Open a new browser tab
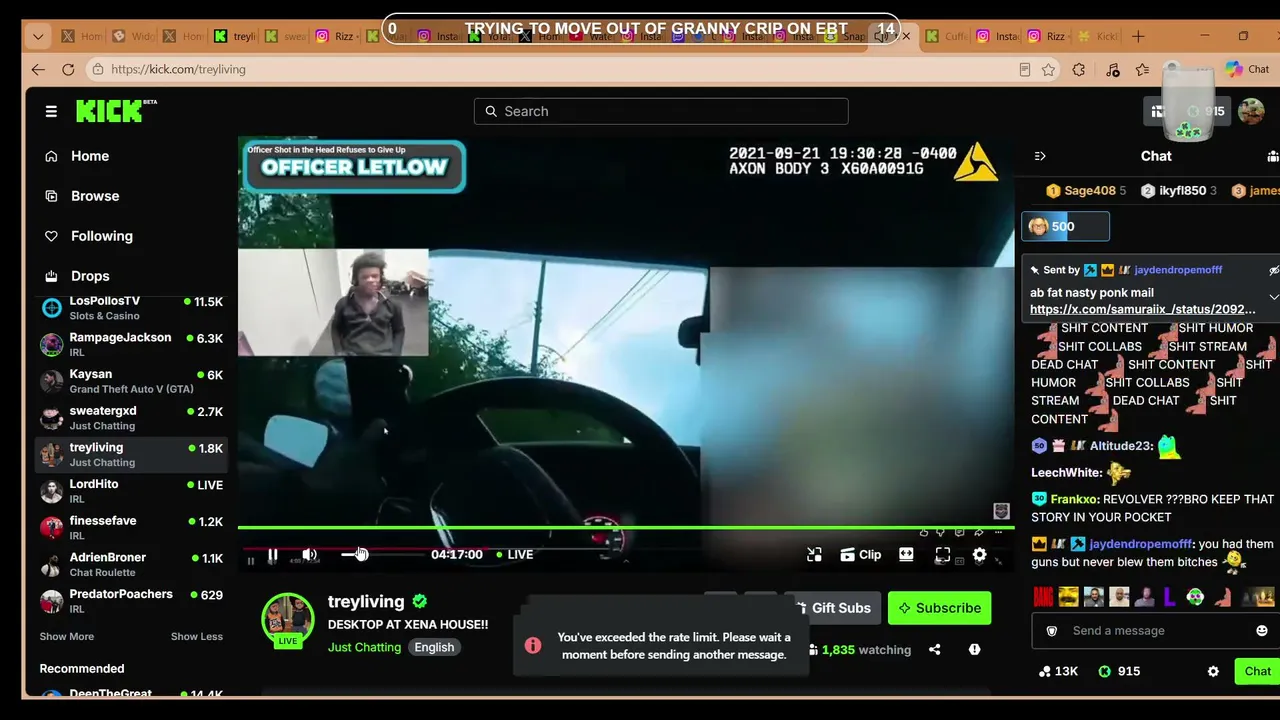 (1138, 36)
